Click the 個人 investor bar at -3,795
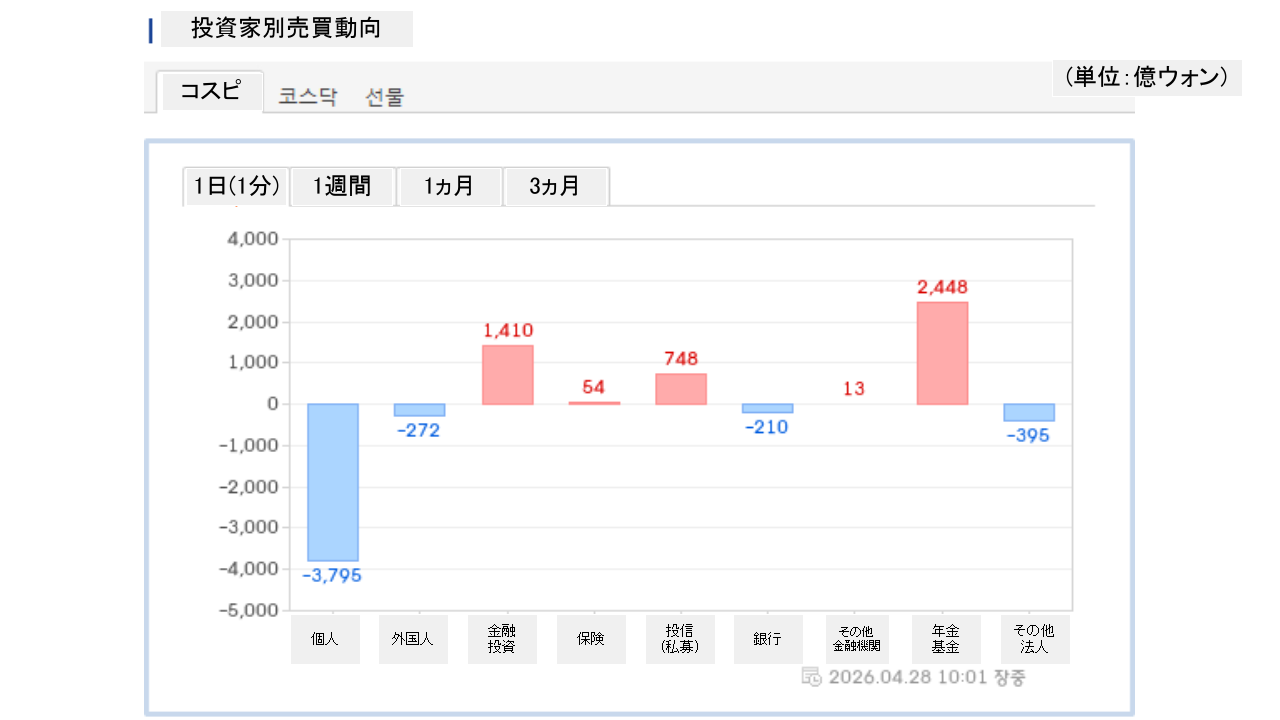This screenshot has height=720, width=1280. point(332,482)
